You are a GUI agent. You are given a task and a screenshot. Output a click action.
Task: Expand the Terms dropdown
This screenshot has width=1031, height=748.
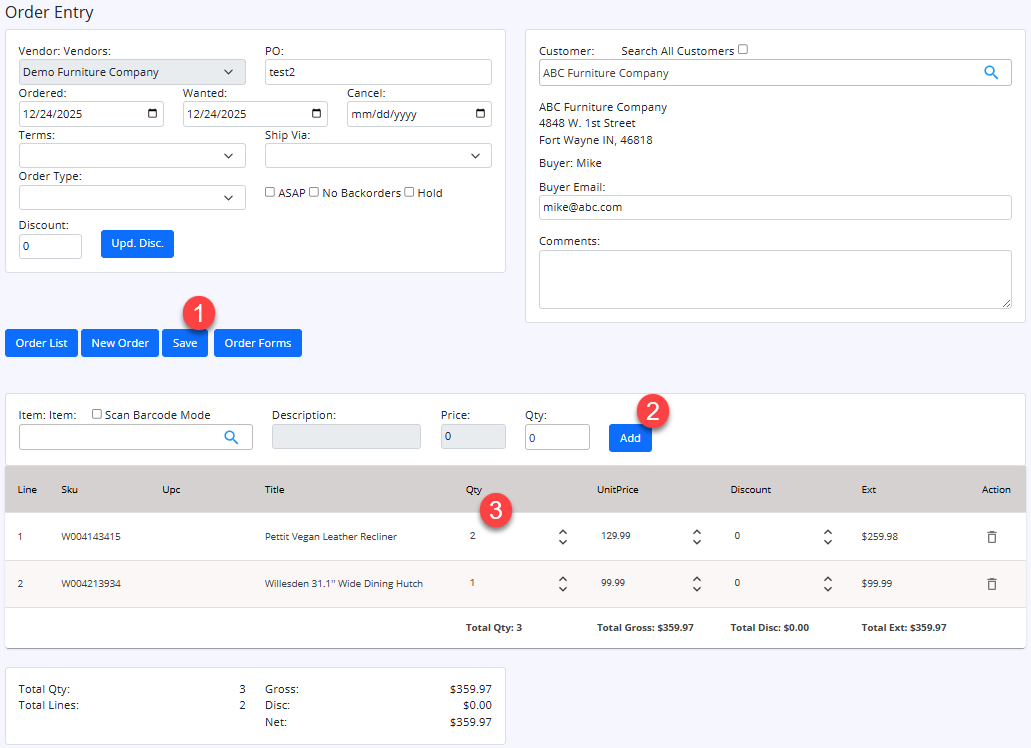(132, 156)
